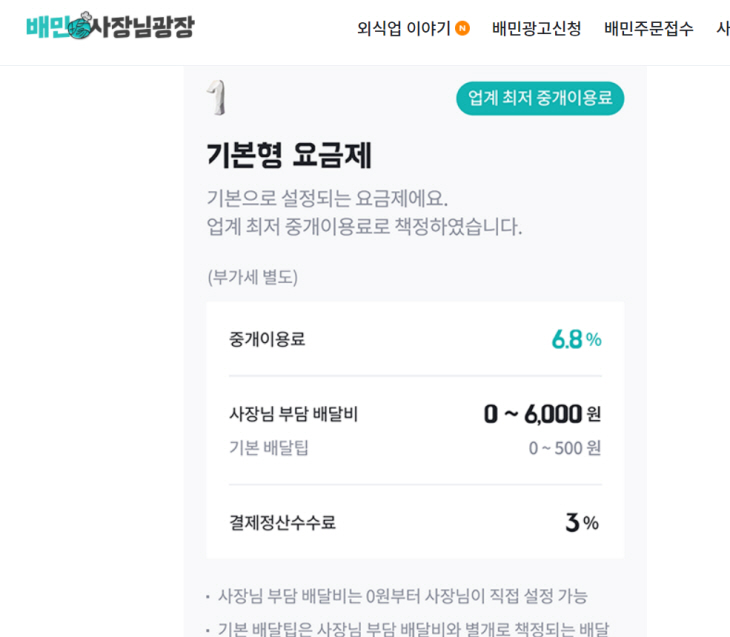Go to 배민주문접수 in the navigation
730x637 pixels.
point(648,28)
